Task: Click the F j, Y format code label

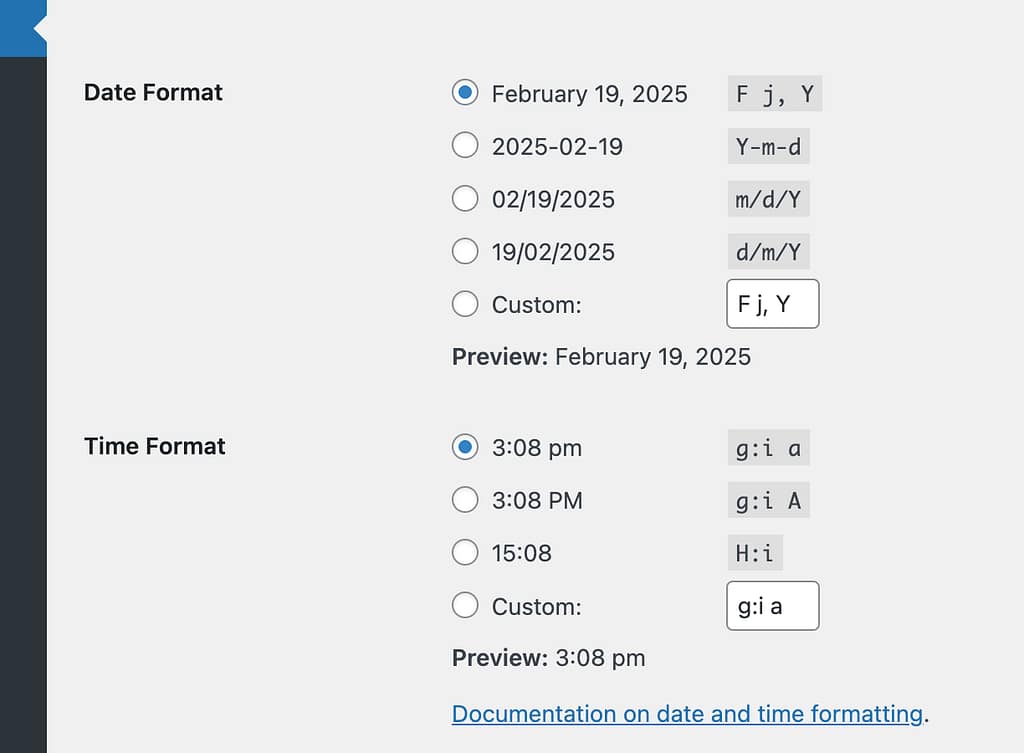Action: (x=774, y=93)
